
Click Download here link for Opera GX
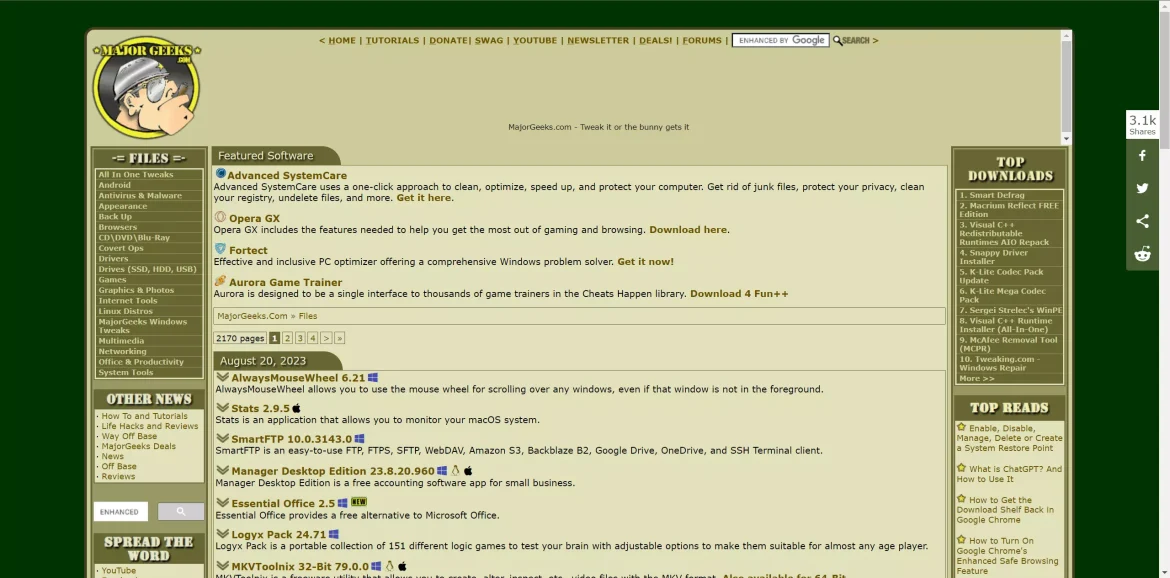point(688,230)
